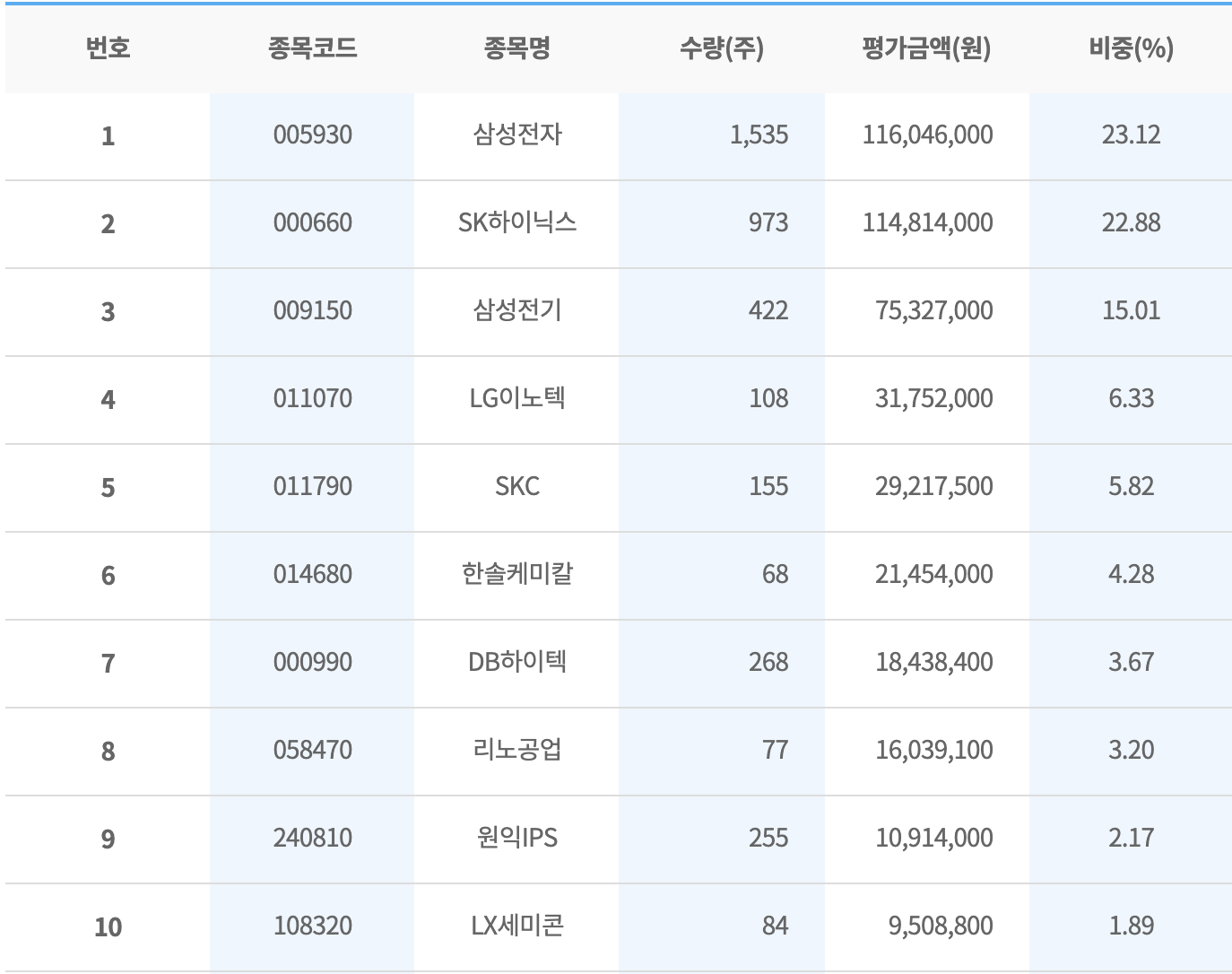Select the DB하이텍 stock name
This screenshot has height=974, width=1232.
point(517,662)
